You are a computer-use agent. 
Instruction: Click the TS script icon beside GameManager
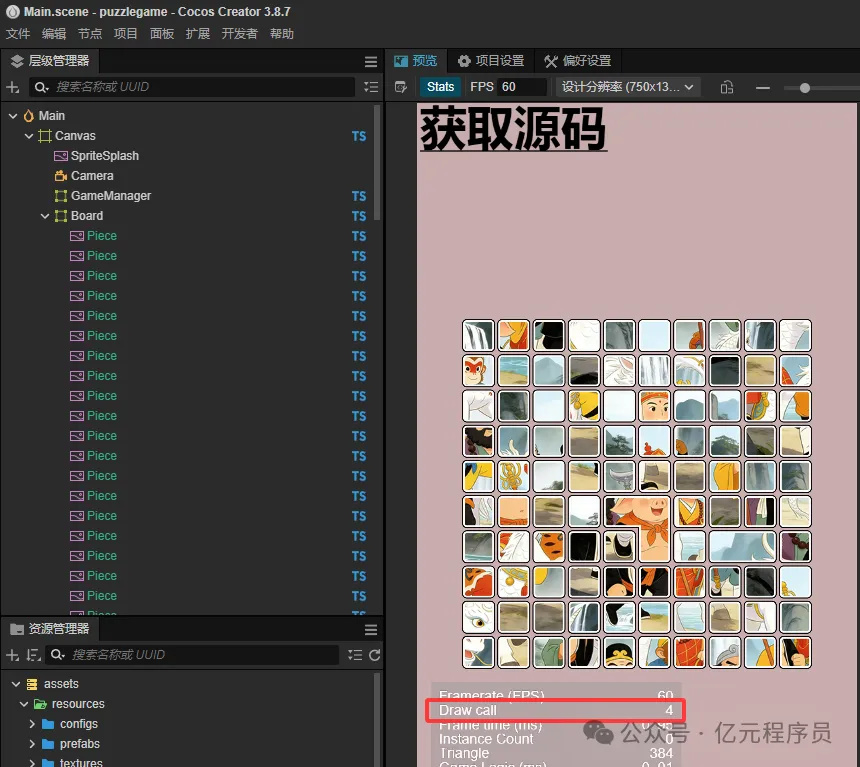point(358,196)
